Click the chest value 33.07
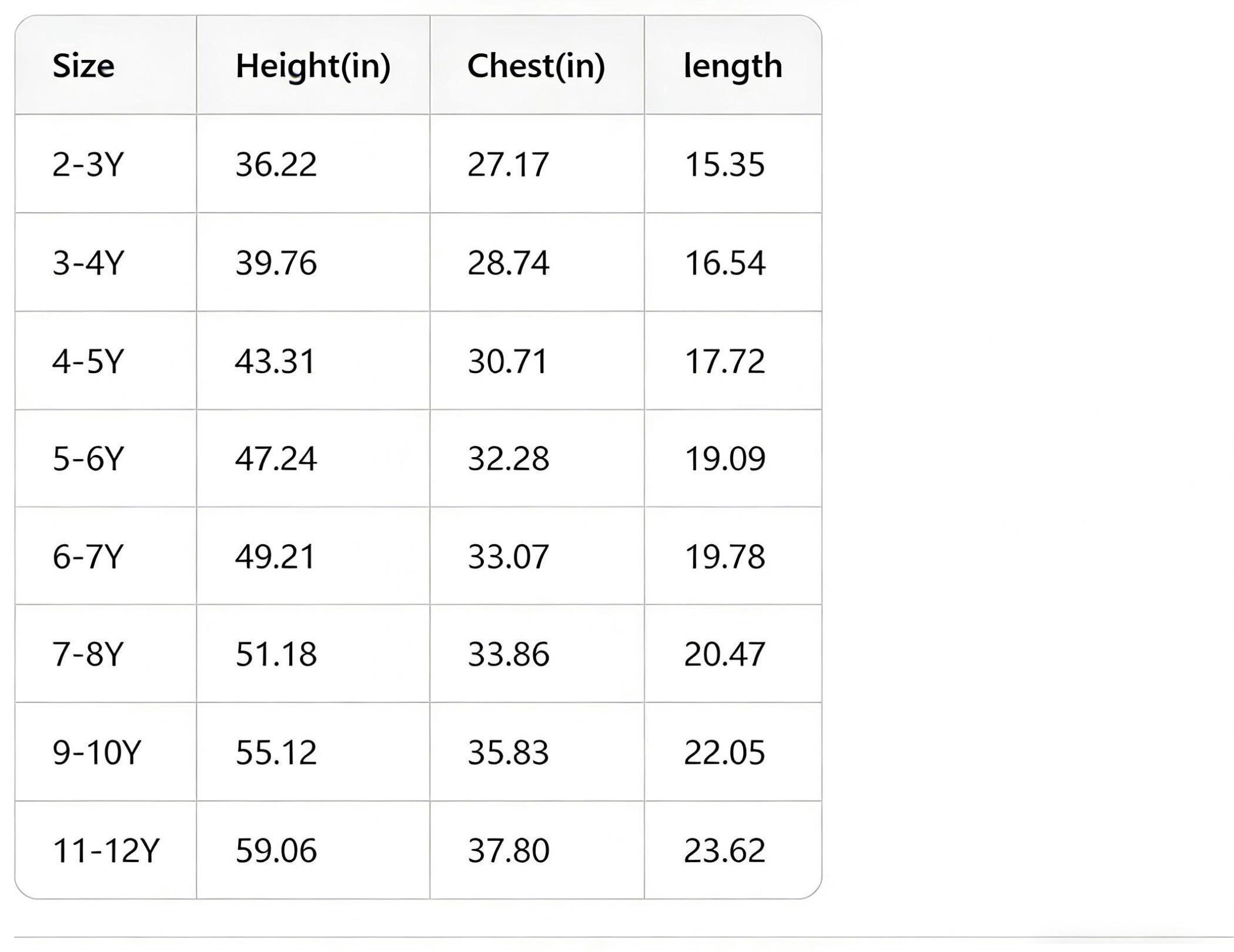 point(508,557)
